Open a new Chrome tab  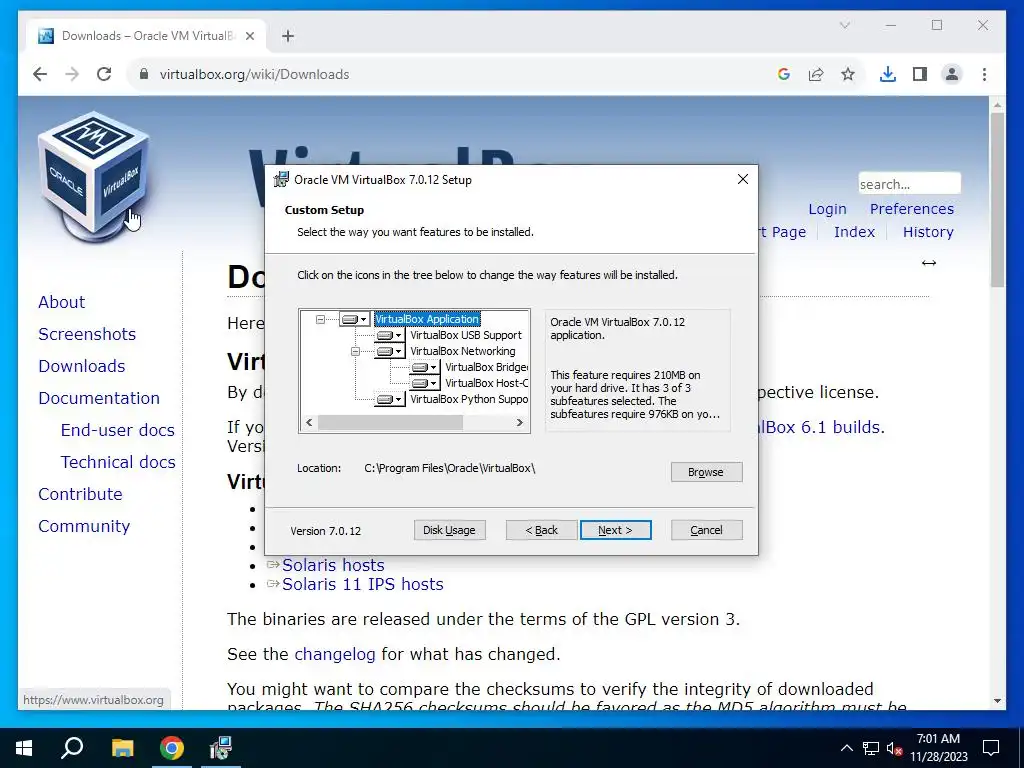(x=288, y=36)
